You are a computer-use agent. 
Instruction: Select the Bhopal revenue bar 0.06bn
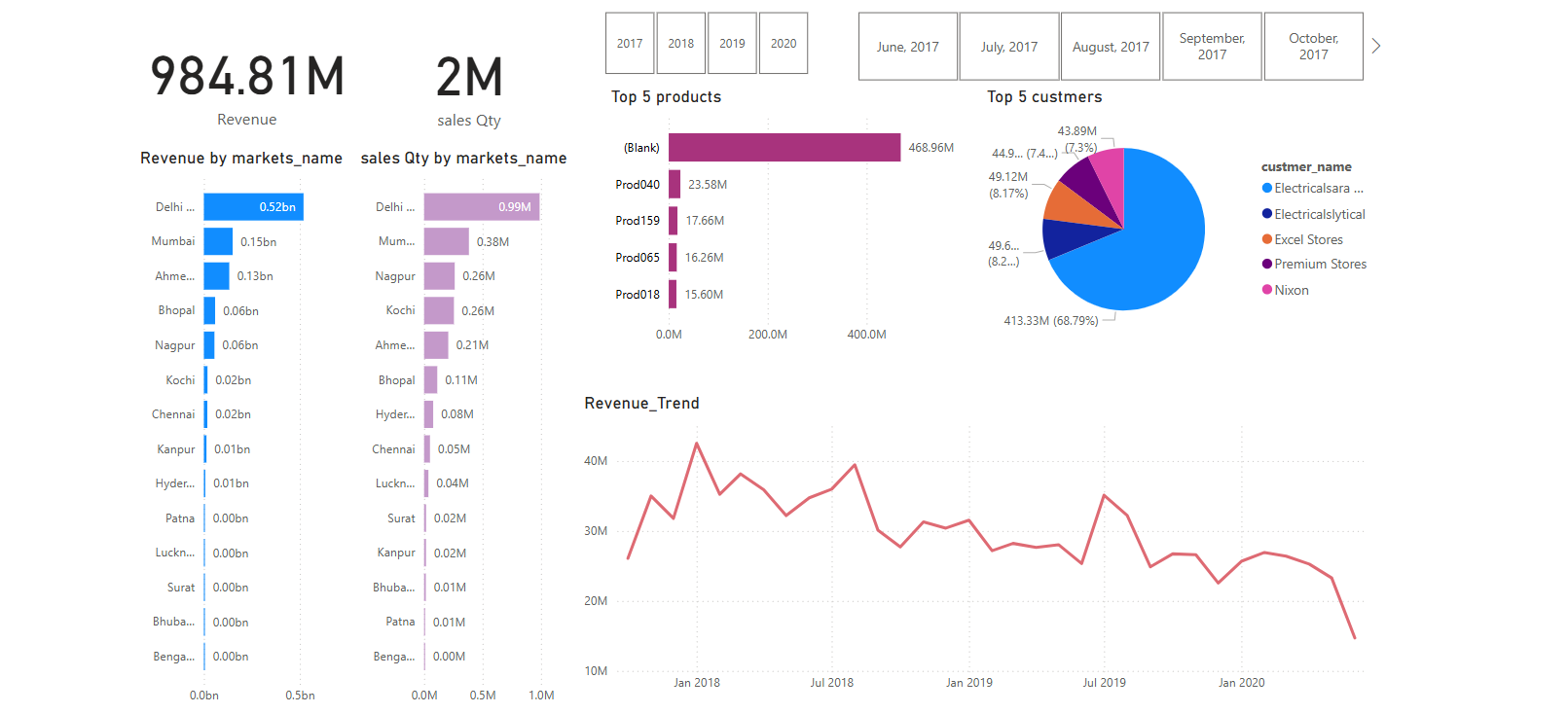209,310
